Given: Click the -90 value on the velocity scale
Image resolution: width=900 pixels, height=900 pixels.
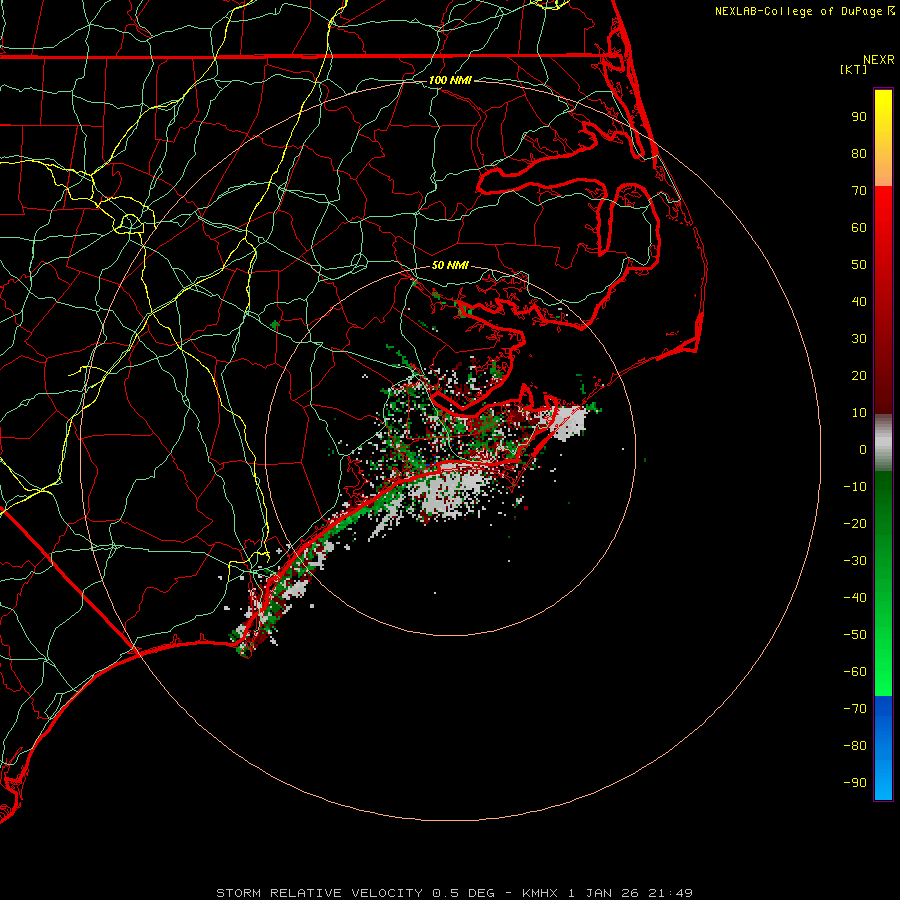Looking at the screenshot, I should 855,782.
